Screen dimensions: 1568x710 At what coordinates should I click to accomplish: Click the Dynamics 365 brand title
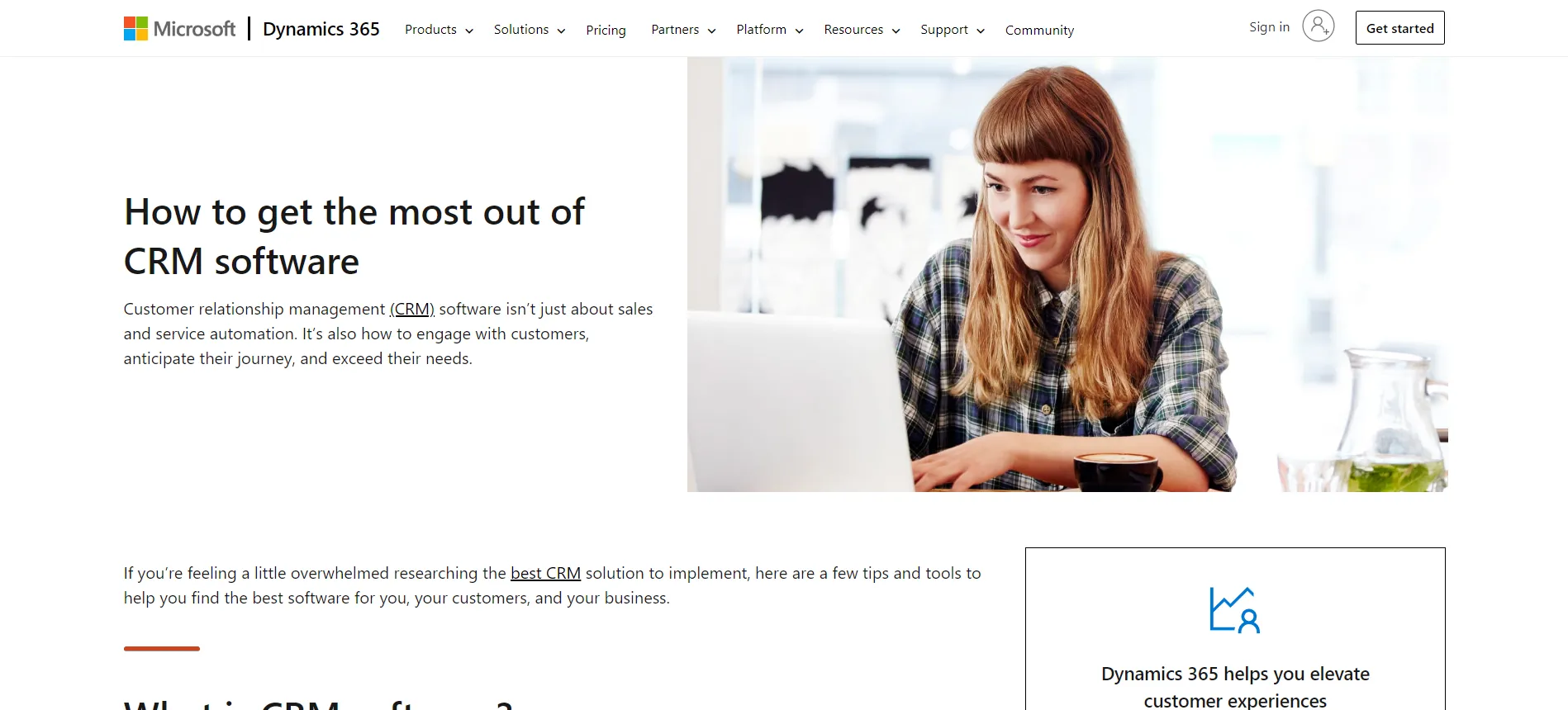tap(321, 29)
